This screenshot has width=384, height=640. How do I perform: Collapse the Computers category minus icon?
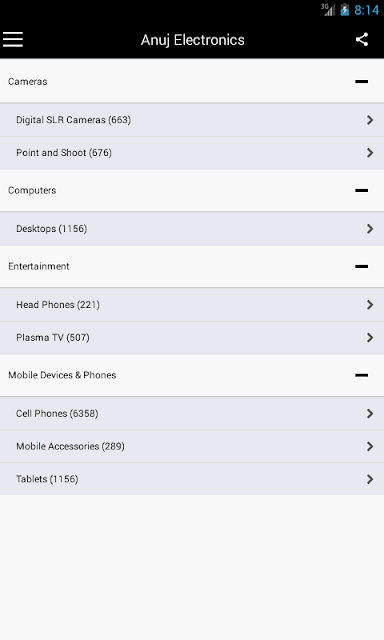tap(362, 190)
